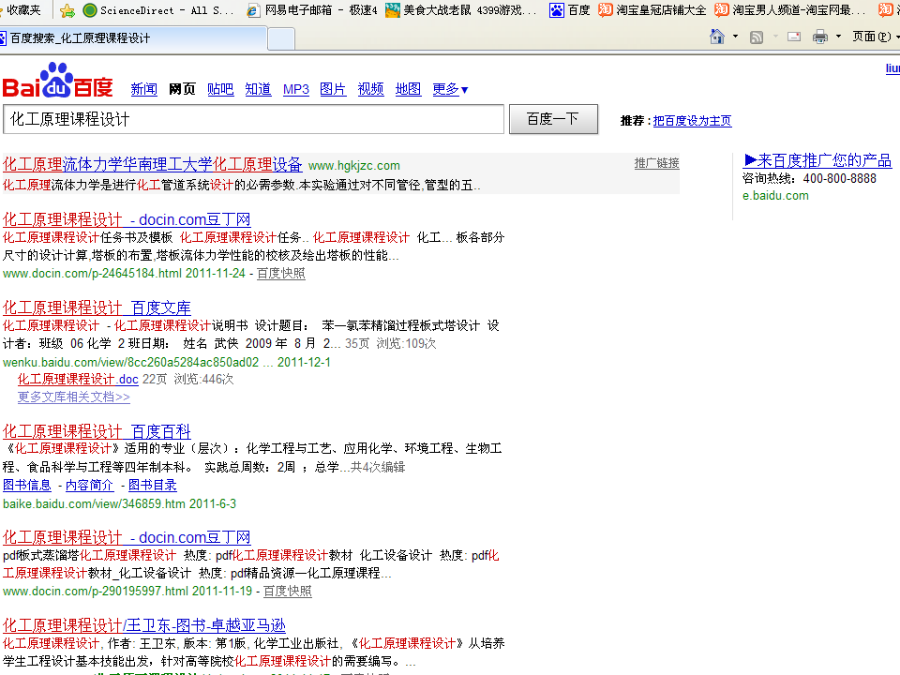This screenshot has height=675, width=900.
Task: Expand the Home button dropdown arrow
Action: [x=735, y=37]
